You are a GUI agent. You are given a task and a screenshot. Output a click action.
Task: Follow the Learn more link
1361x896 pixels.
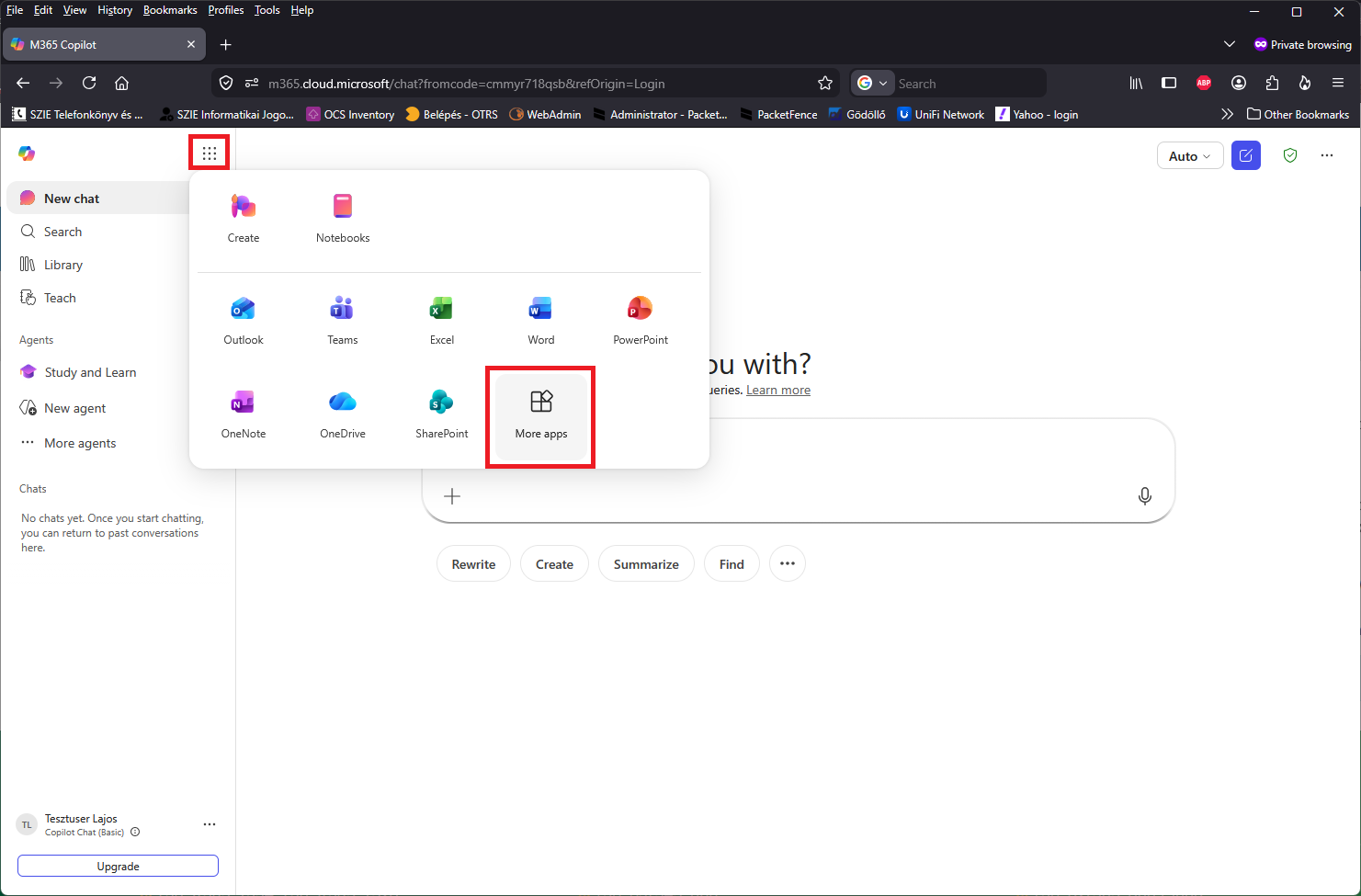(x=778, y=390)
